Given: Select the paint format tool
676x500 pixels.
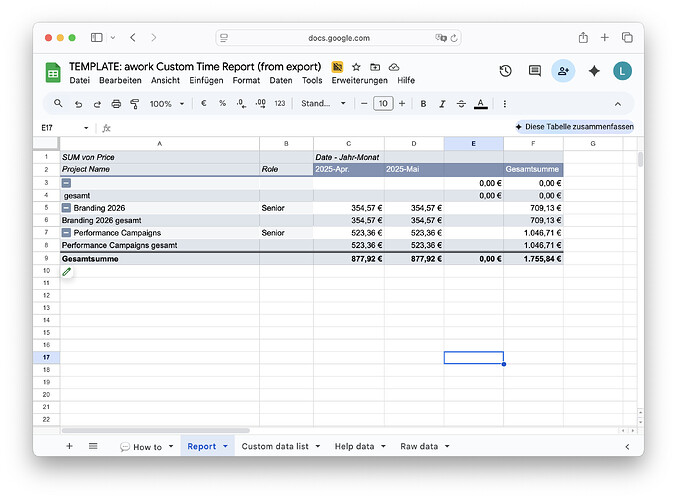Looking at the screenshot, I should pos(135,104).
